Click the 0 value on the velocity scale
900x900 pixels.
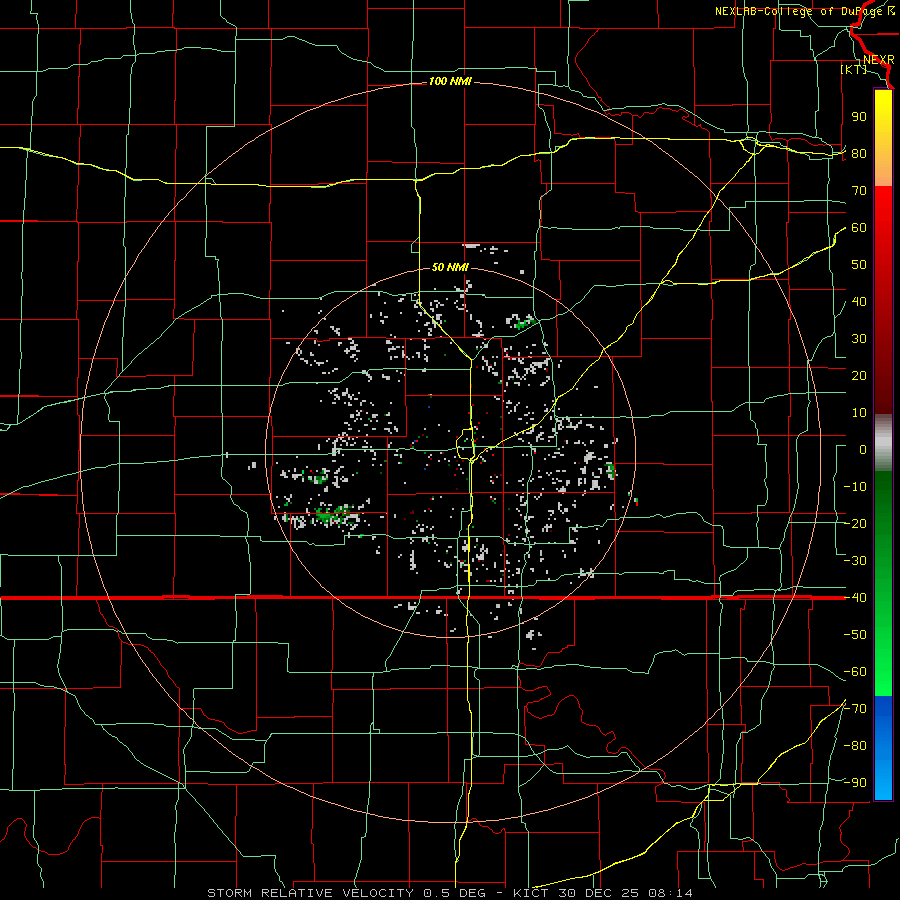[863, 450]
